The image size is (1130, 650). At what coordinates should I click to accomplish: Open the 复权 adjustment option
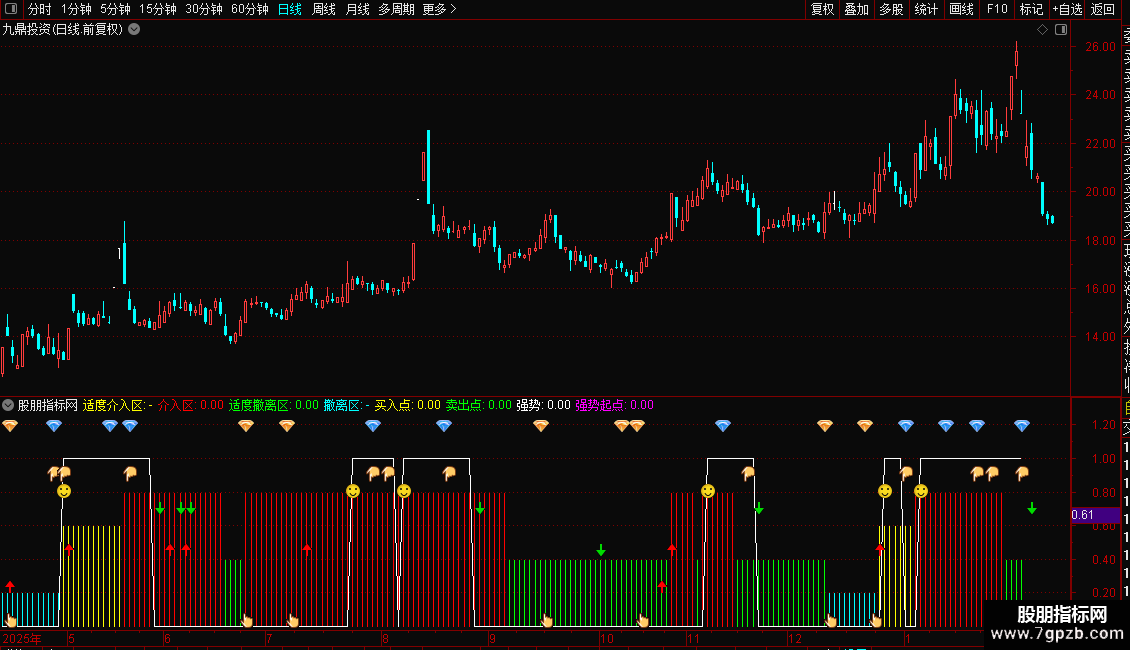click(x=822, y=9)
